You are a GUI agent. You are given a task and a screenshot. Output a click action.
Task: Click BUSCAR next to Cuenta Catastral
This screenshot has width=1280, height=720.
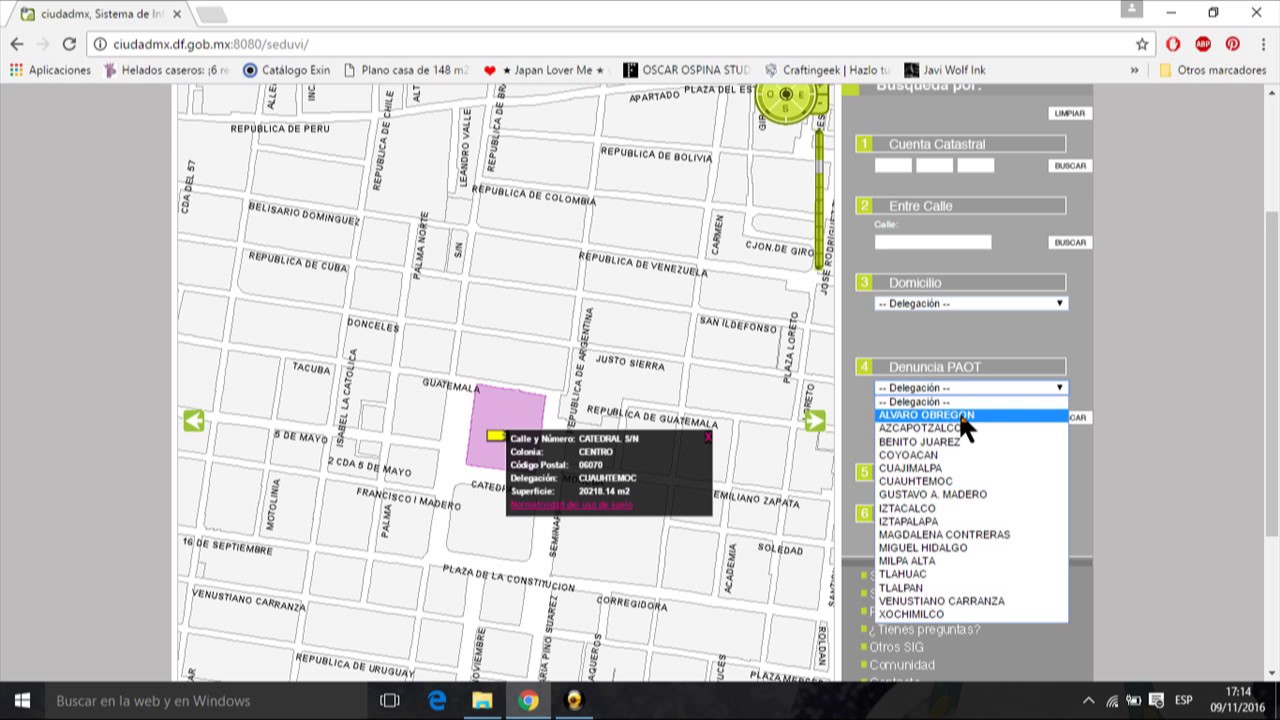pyautogui.click(x=1069, y=166)
